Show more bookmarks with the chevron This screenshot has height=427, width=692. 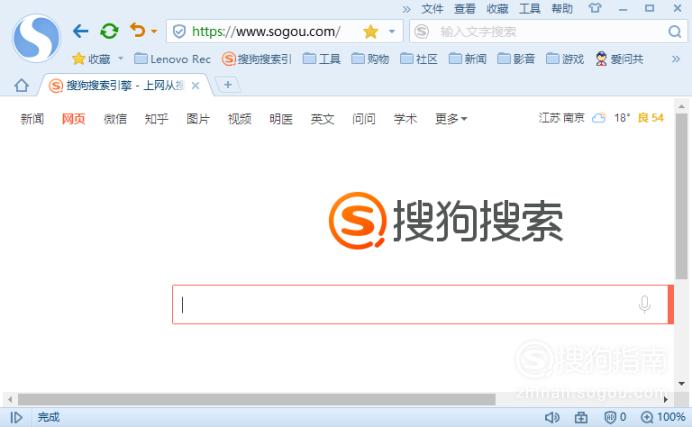pyautogui.click(x=676, y=59)
